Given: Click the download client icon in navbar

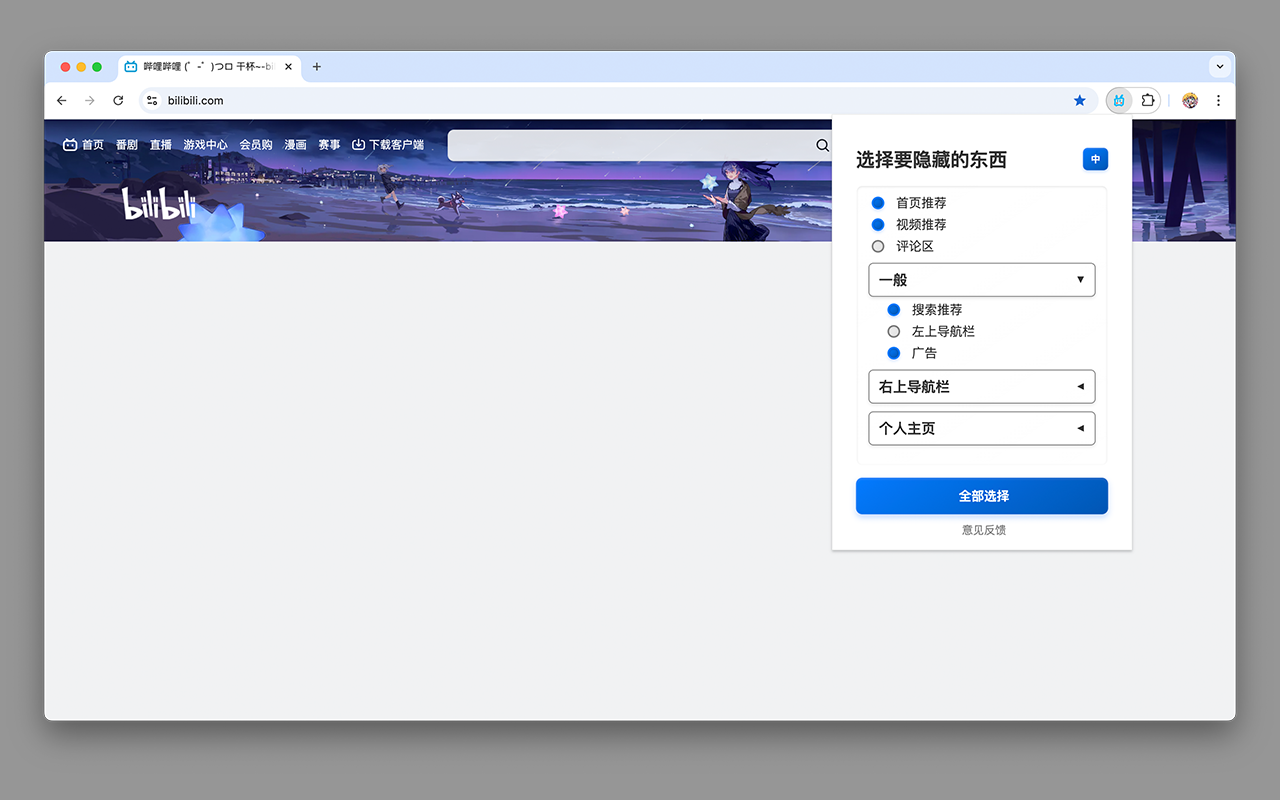Looking at the screenshot, I should tap(357, 143).
